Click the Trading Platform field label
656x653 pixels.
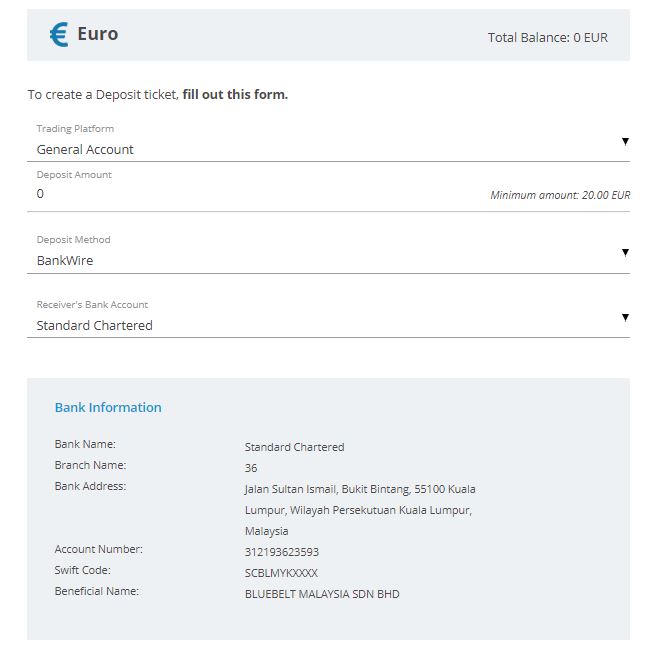click(x=75, y=129)
